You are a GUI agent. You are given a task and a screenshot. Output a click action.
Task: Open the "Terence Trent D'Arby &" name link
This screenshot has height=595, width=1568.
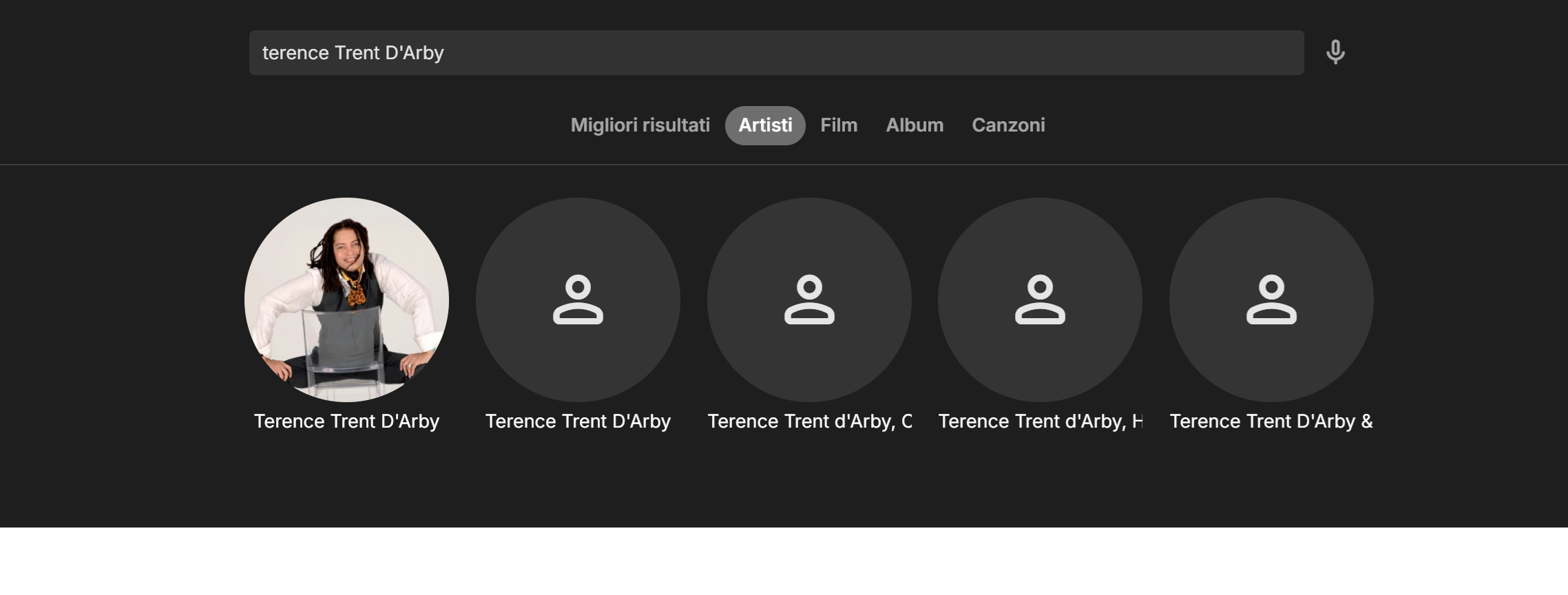pos(1271,421)
